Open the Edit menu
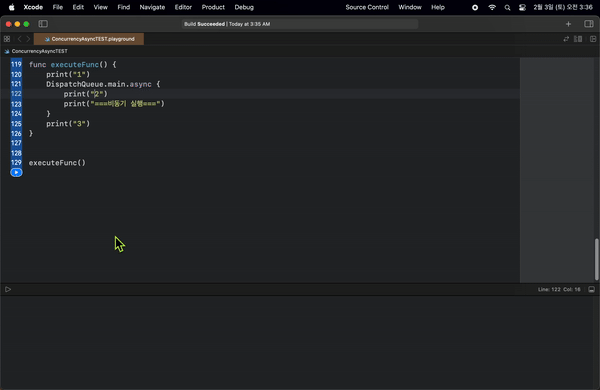This screenshot has width=600, height=390. coord(78,7)
